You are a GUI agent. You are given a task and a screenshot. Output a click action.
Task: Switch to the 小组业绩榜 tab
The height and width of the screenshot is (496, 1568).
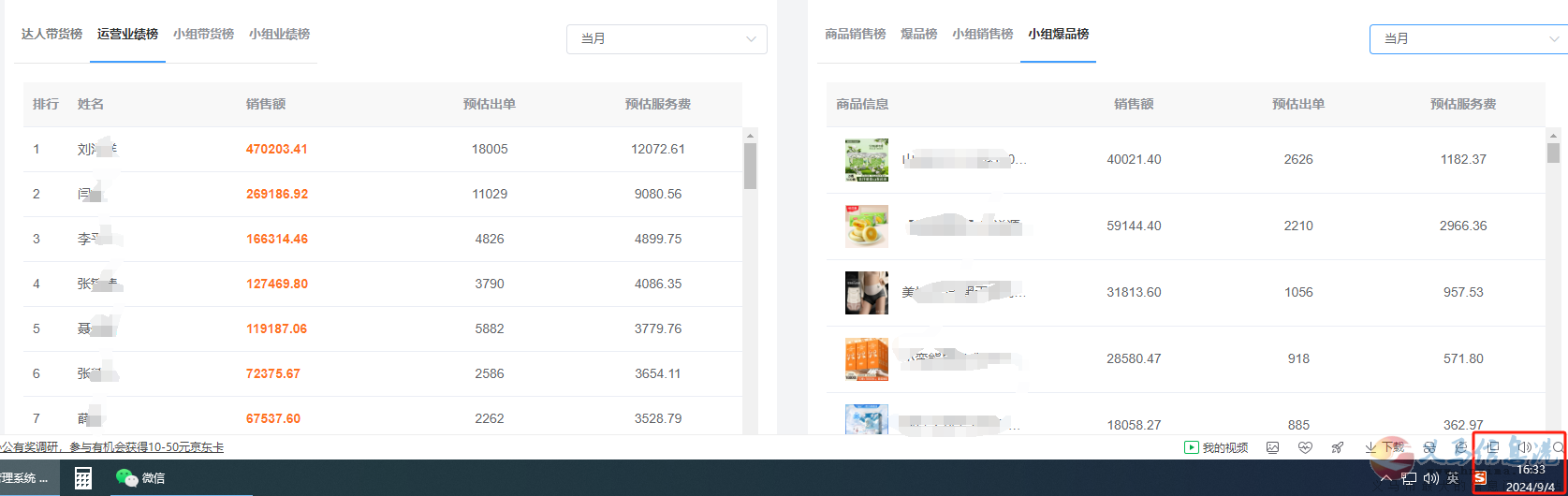(279, 34)
